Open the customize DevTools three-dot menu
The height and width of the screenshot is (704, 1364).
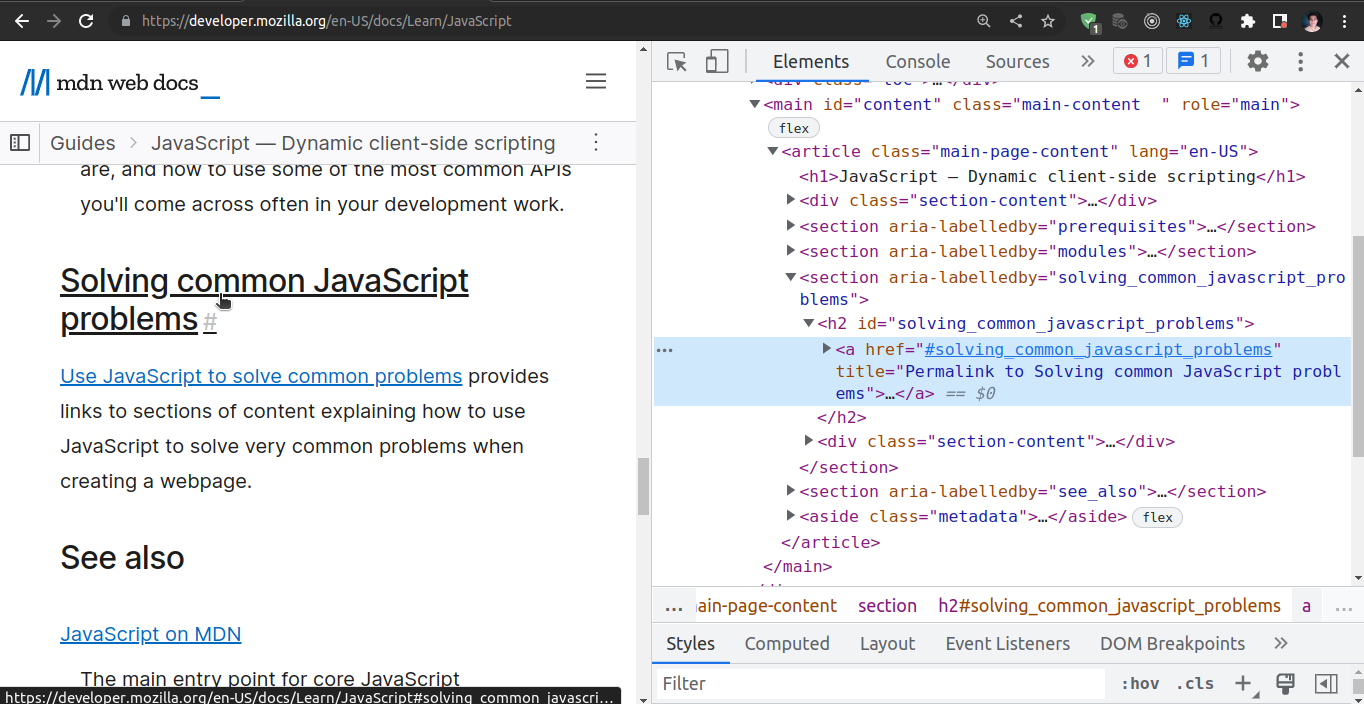tap(1300, 61)
